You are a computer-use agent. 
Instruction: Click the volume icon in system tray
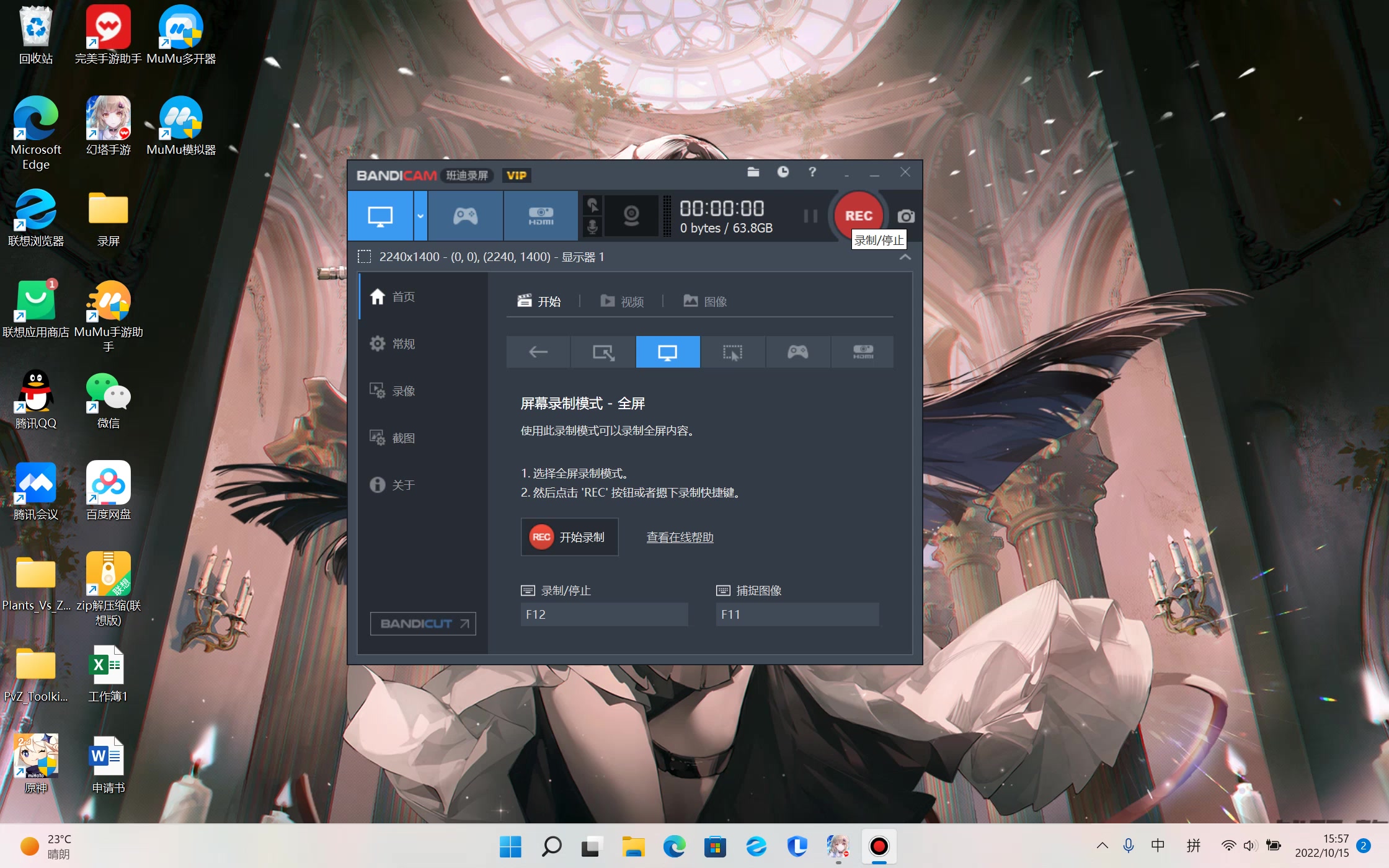1250,846
